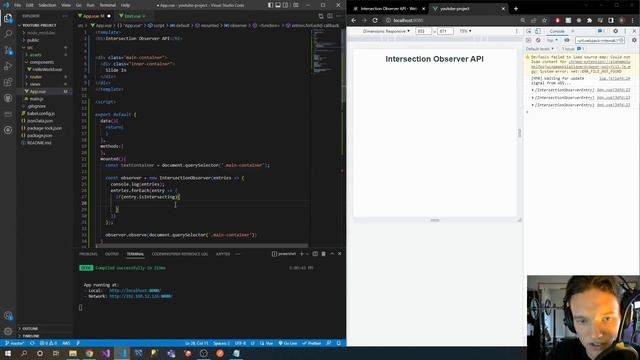The image size is (640, 360).
Task: Open the Default levels dropdown
Action: [540, 49]
